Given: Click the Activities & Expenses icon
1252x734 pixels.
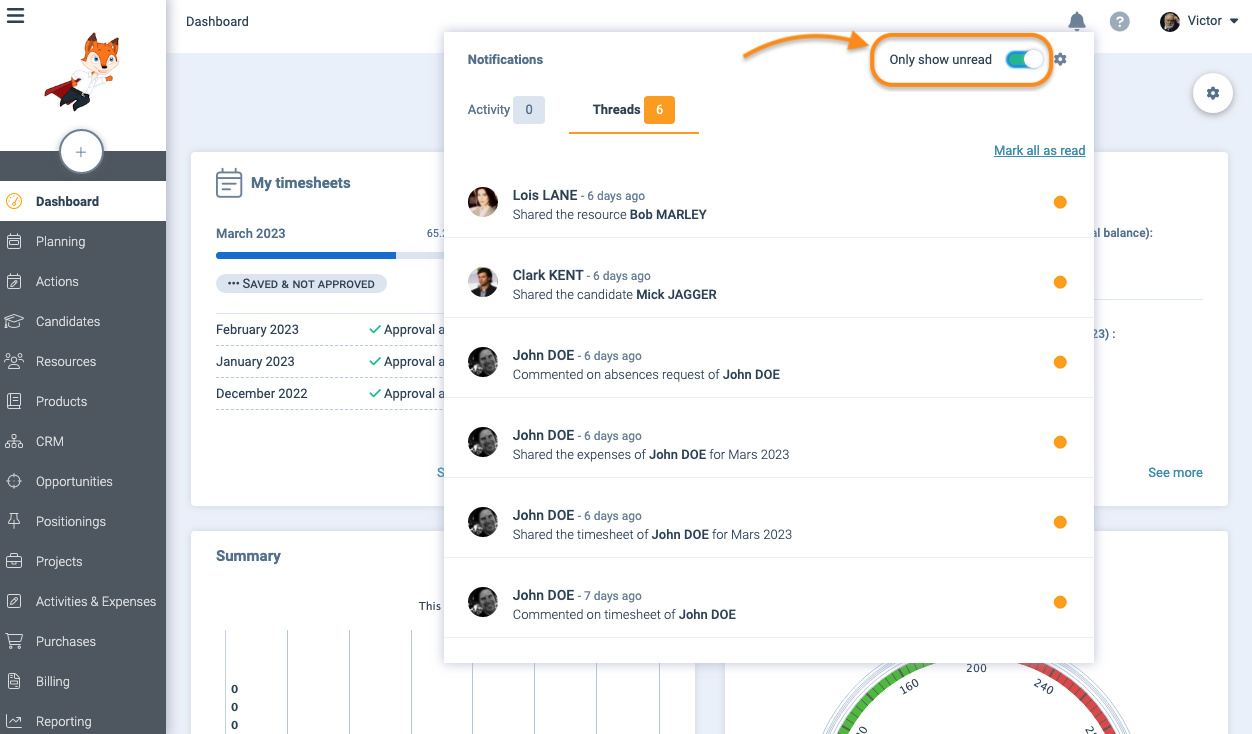Looking at the screenshot, I should 14,601.
